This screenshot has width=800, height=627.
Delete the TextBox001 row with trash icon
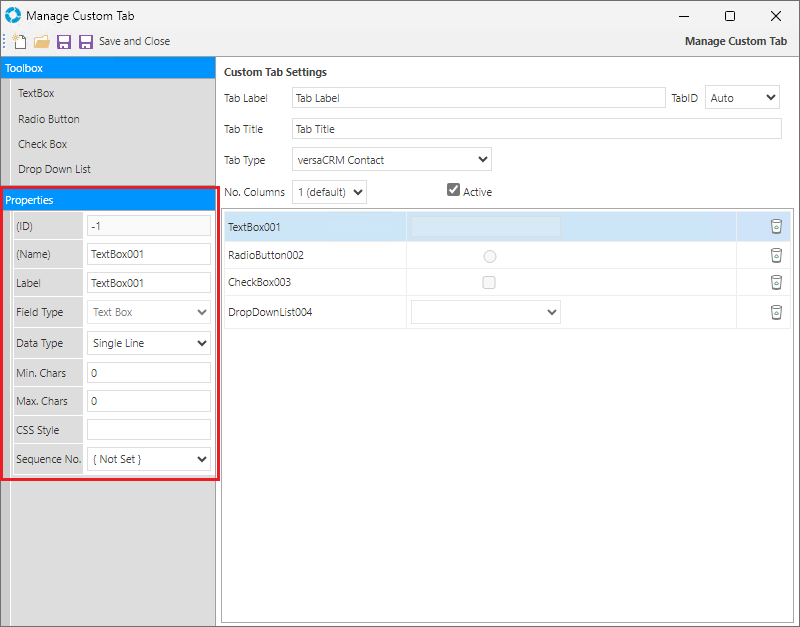pos(776,227)
